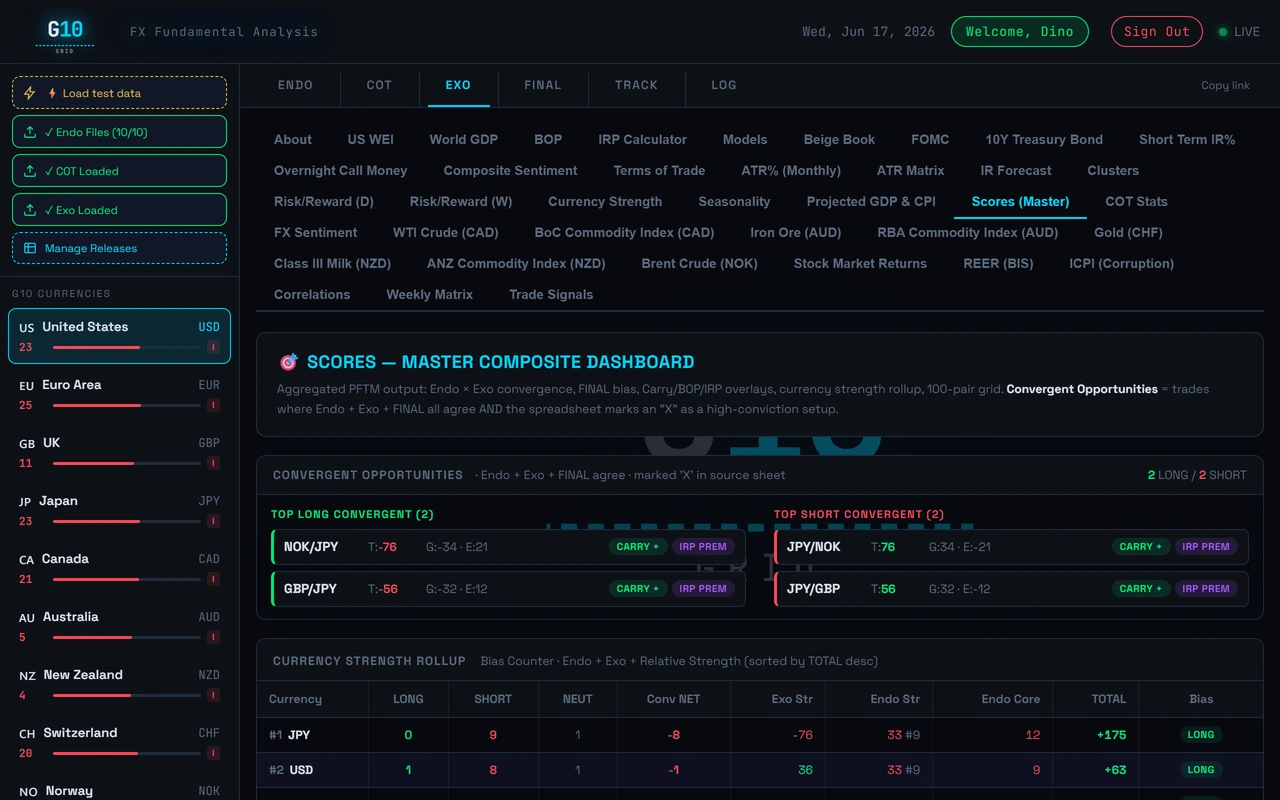Select the EXO tab
Image resolution: width=1280 pixels, height=800 pixels.
tap(458, 85)
